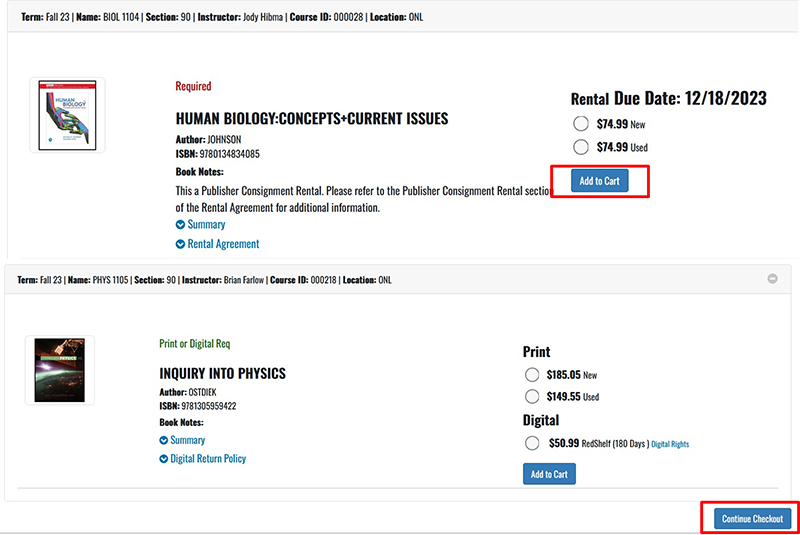Open the Digital Rights link
800x535 pixels.
(670, 444)
